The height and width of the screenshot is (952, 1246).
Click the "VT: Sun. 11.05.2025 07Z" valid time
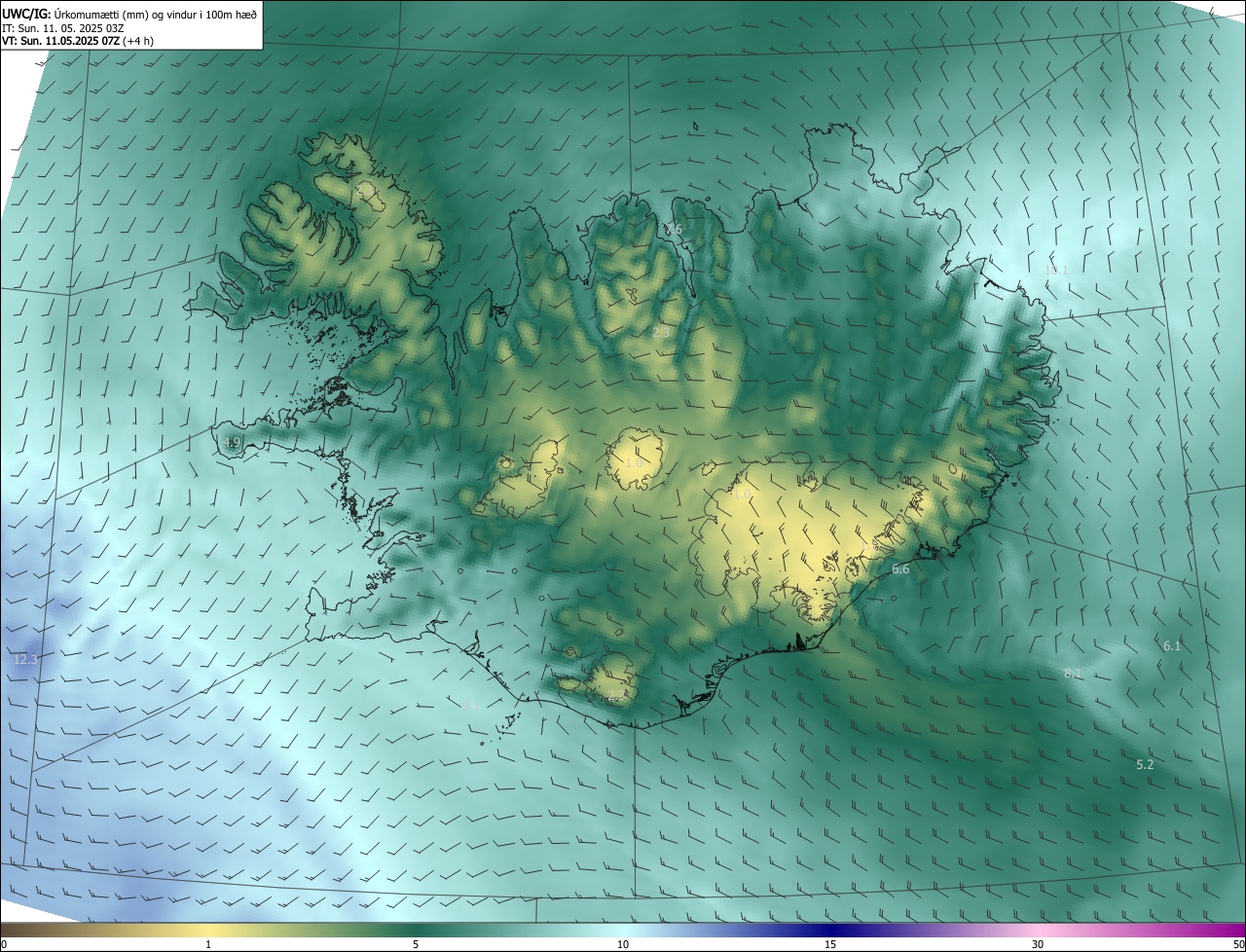[x=61, y=41]
